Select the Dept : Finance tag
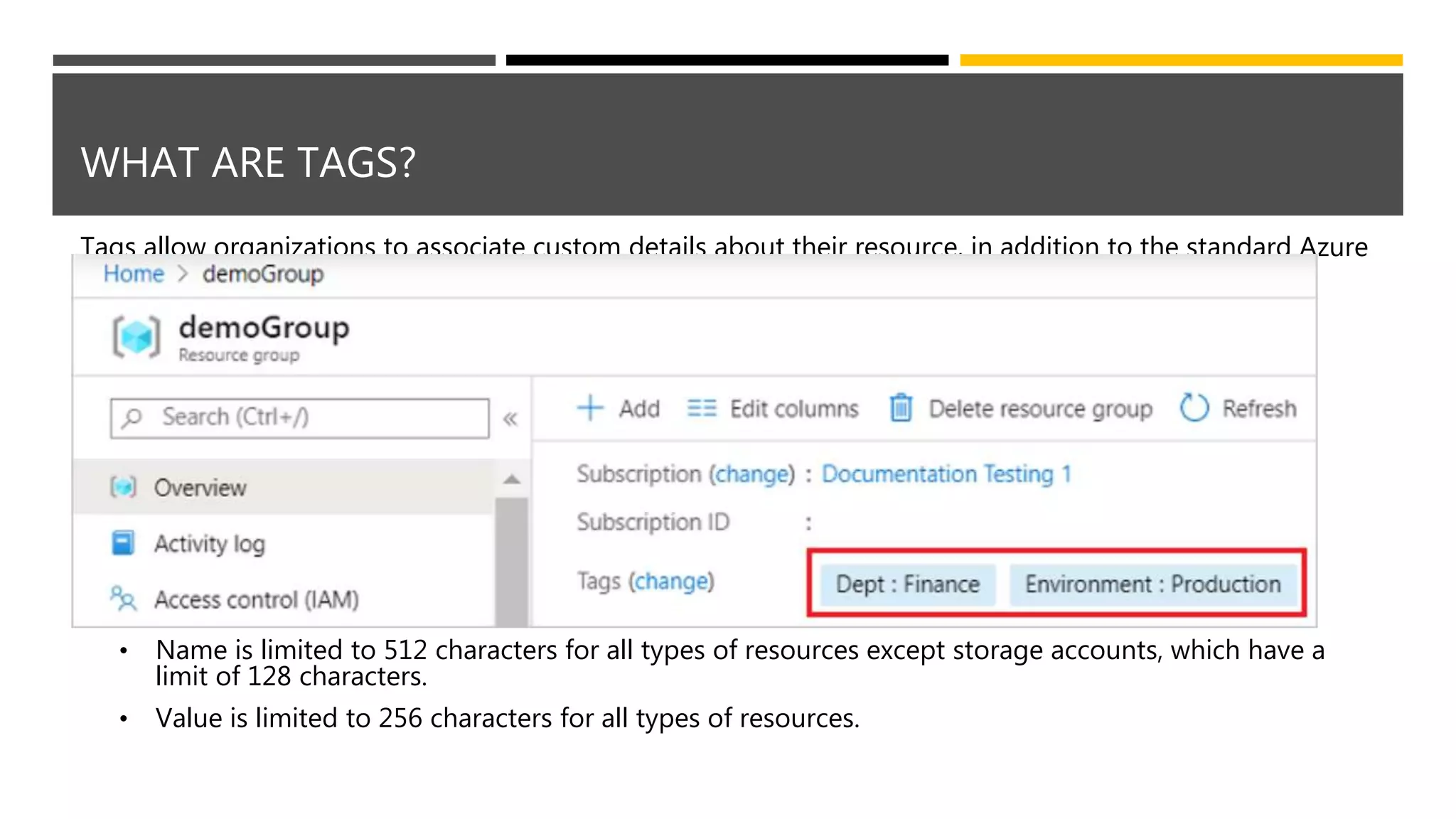This screenshot has height=819, width=1456. [x=908, y=584]
